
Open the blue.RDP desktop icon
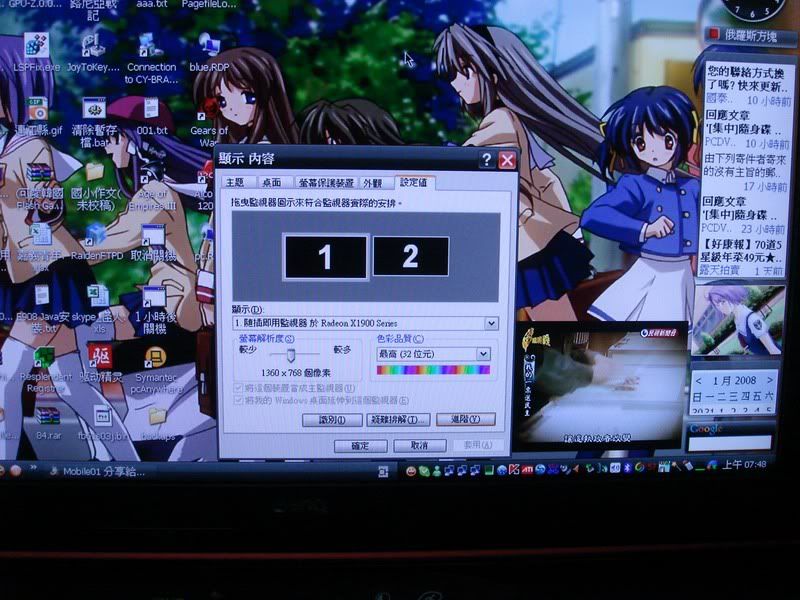pos(209,53)
